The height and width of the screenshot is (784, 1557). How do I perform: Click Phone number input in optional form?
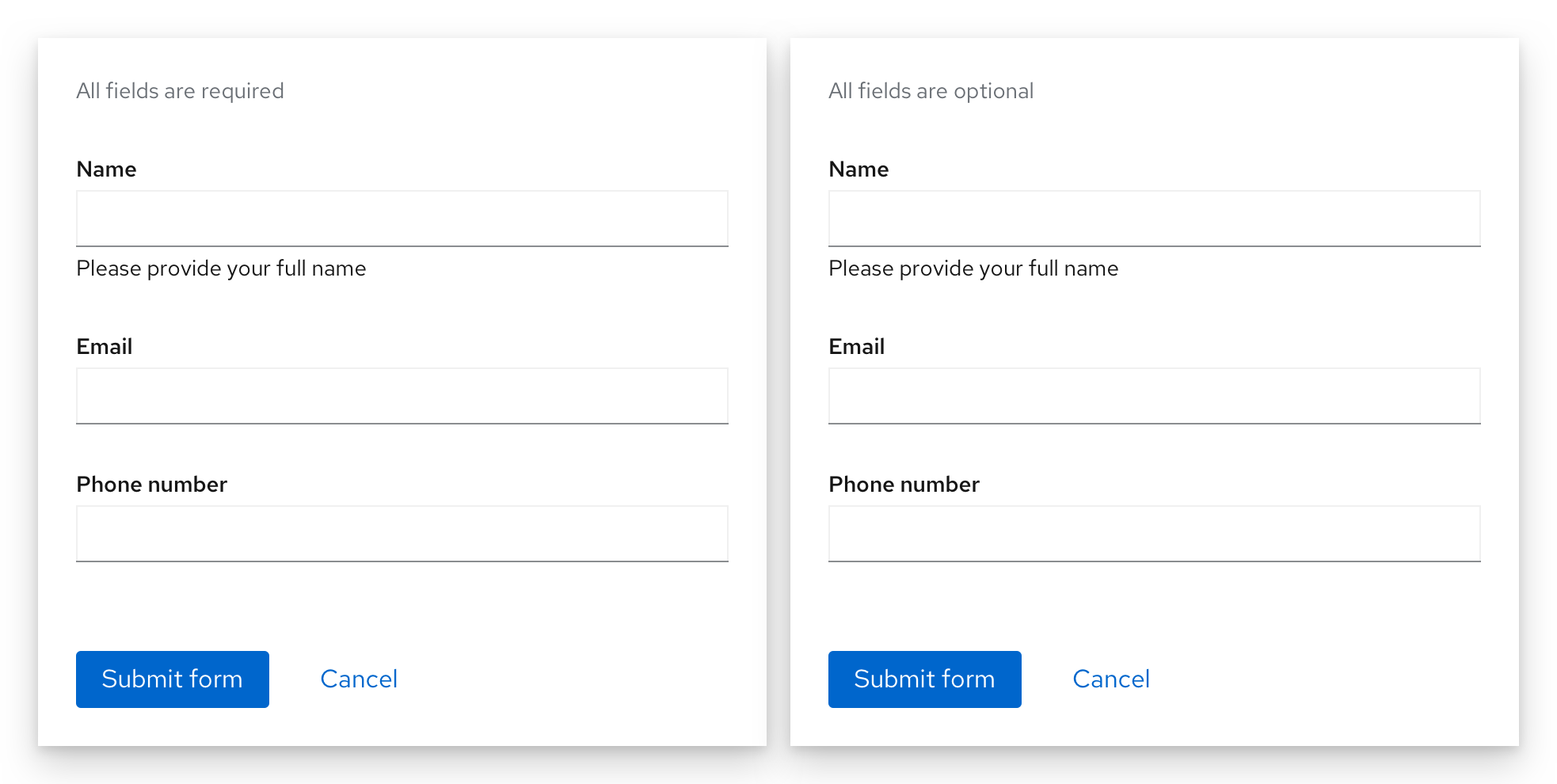coord(1155,534)
